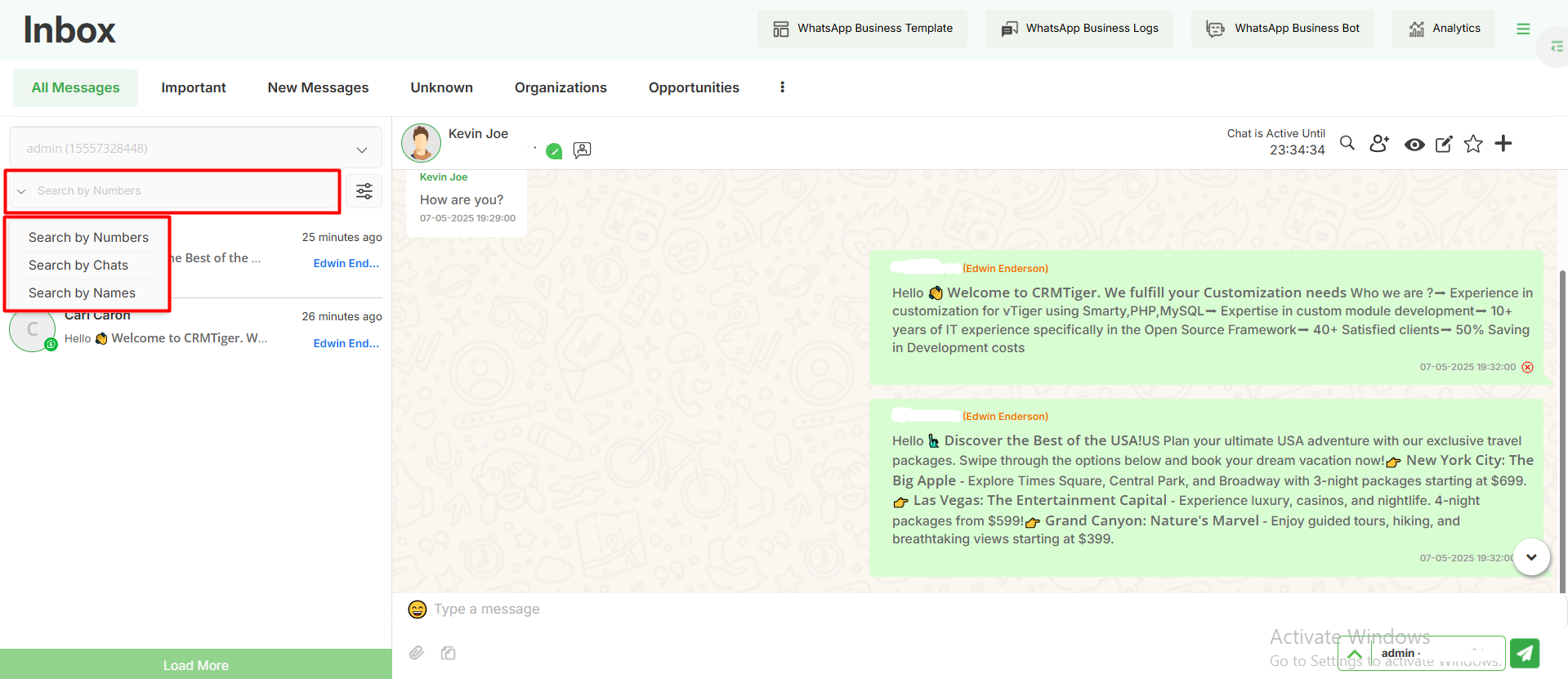Click the Search by Numbers input field

pyautogui.click(x=184, y=191)
